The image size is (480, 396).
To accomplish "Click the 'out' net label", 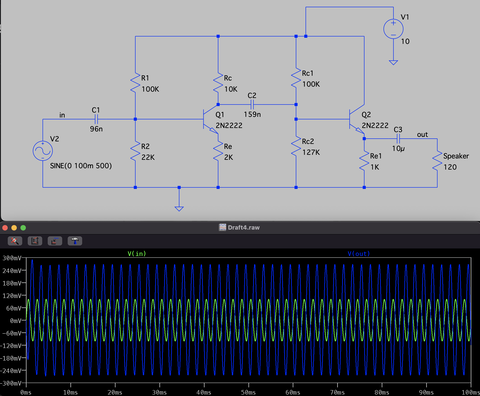I will click(x=422, y=135).
